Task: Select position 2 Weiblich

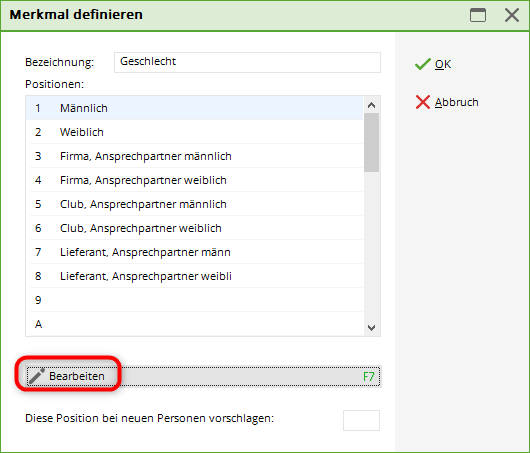Action: (x=194, y=132)
